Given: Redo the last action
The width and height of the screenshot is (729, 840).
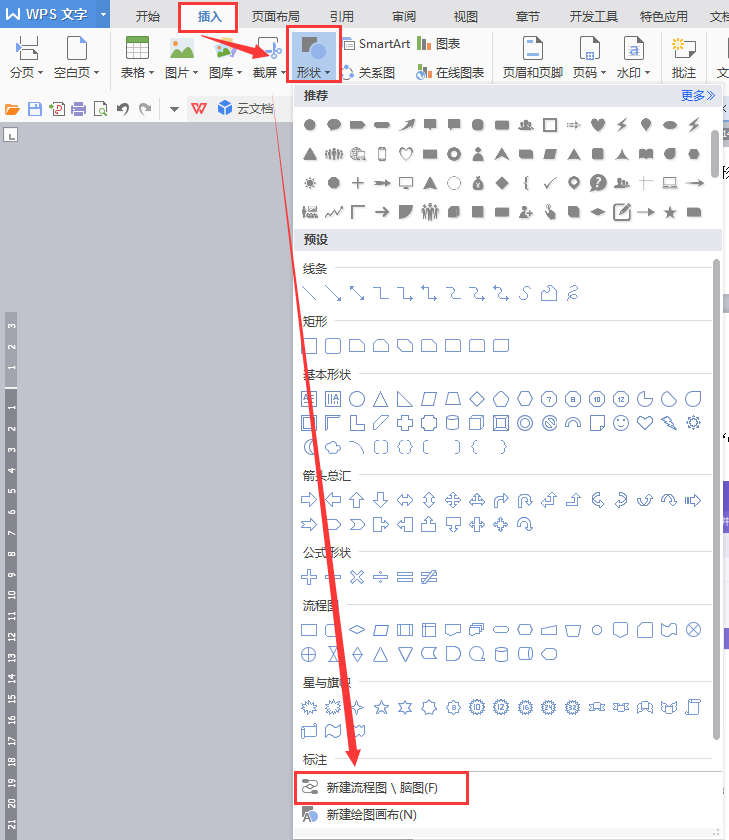Looking at the screenshot, I should click(145, 109).
